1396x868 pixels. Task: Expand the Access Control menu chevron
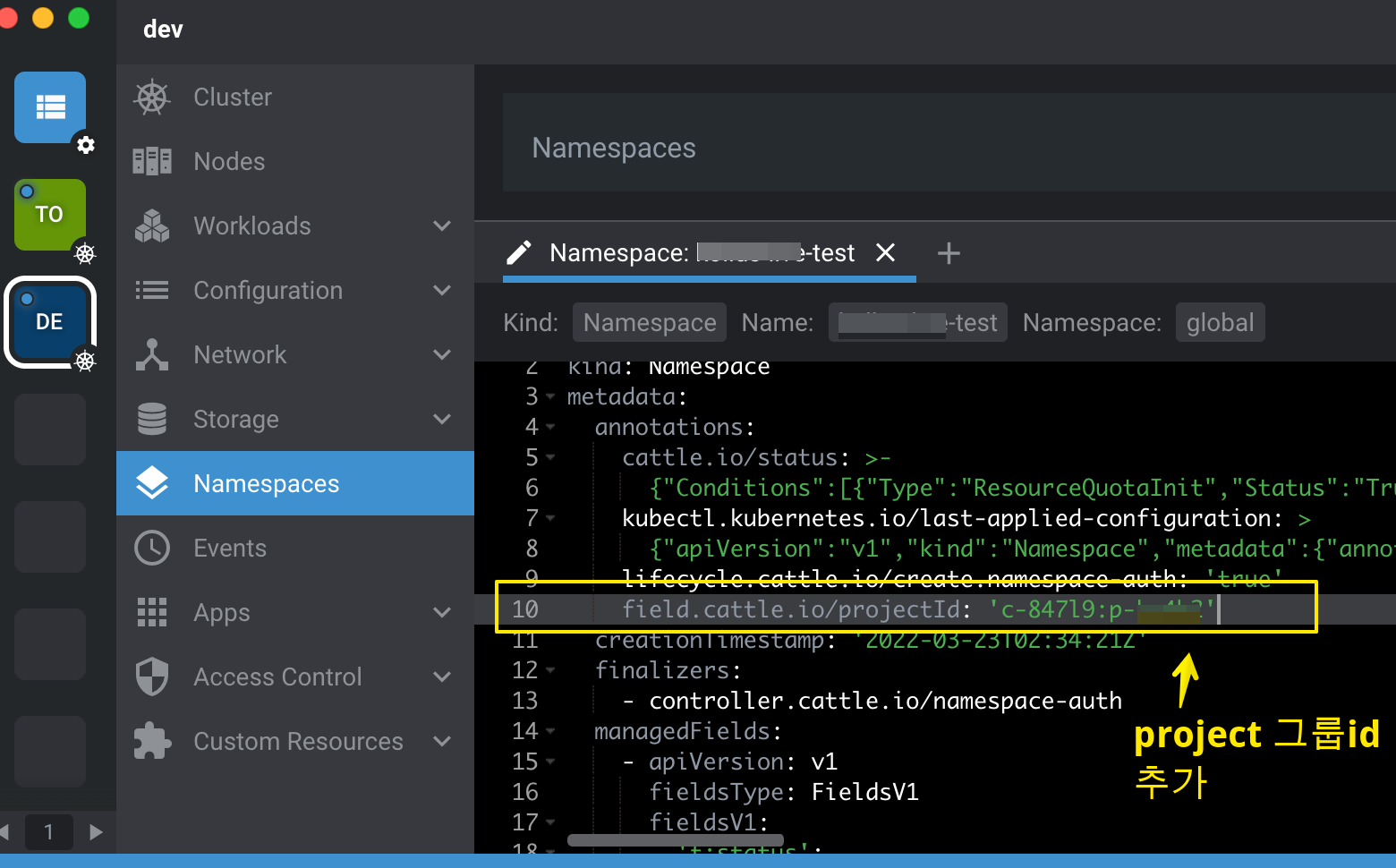(442, 677)
